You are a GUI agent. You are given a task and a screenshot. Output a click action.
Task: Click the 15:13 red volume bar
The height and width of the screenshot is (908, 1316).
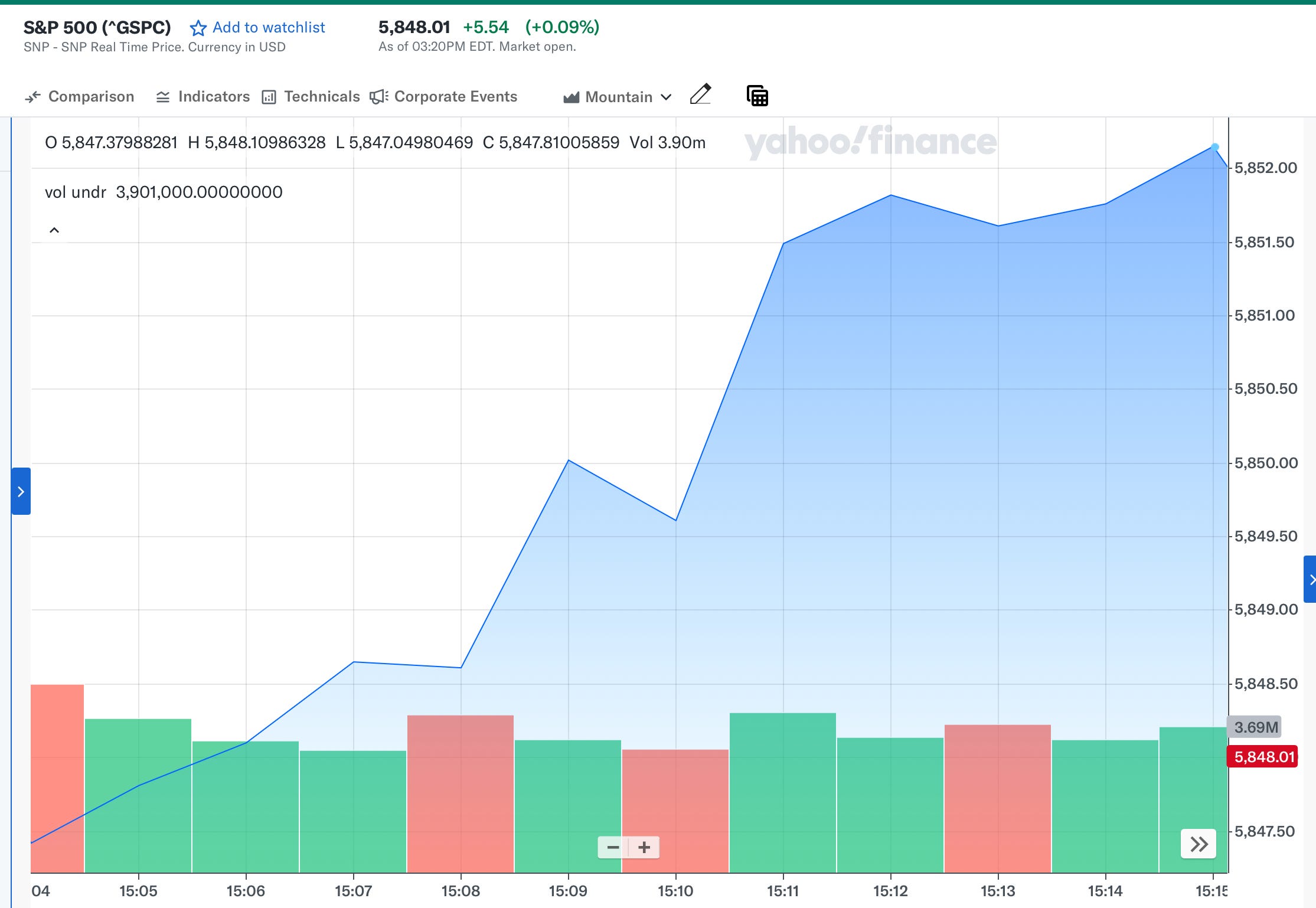[x=998, y=798]
